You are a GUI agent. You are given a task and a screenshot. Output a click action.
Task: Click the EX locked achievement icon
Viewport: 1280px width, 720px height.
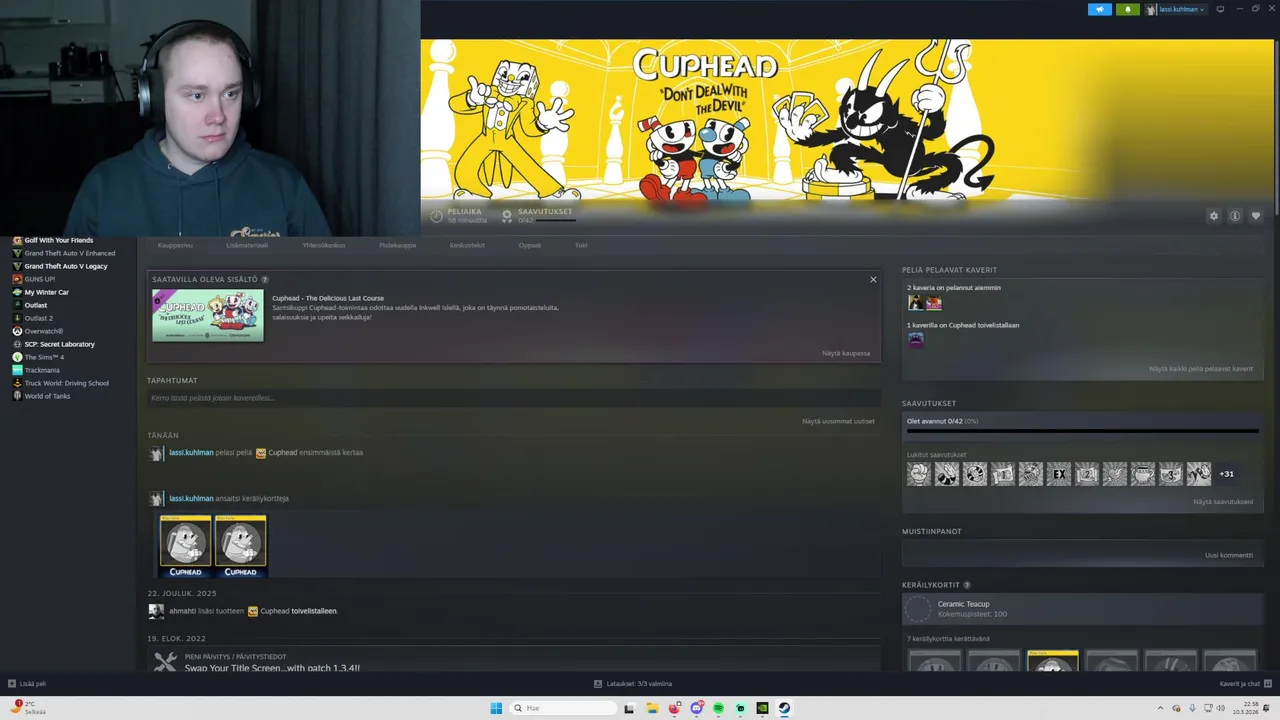pyautogui.click(x=1059, y=474)
